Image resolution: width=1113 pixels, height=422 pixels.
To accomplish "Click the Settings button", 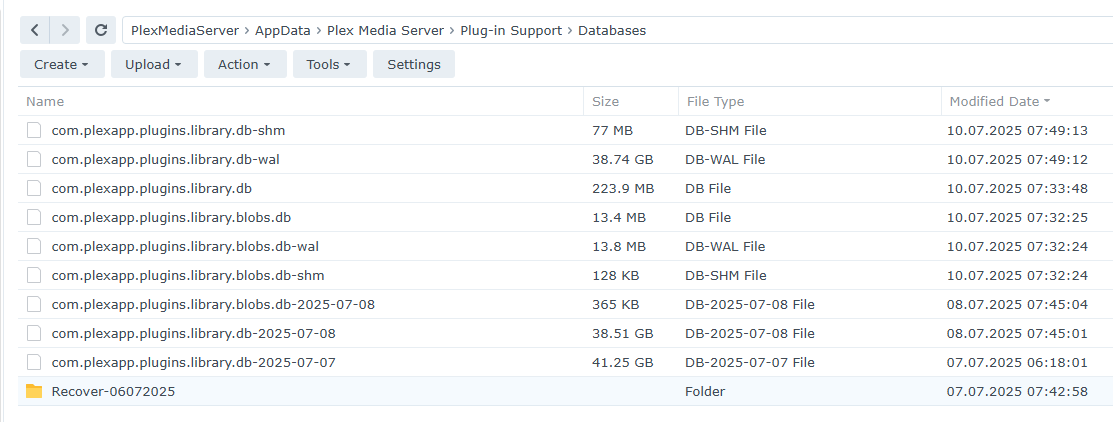I will [x=414, y=64].
